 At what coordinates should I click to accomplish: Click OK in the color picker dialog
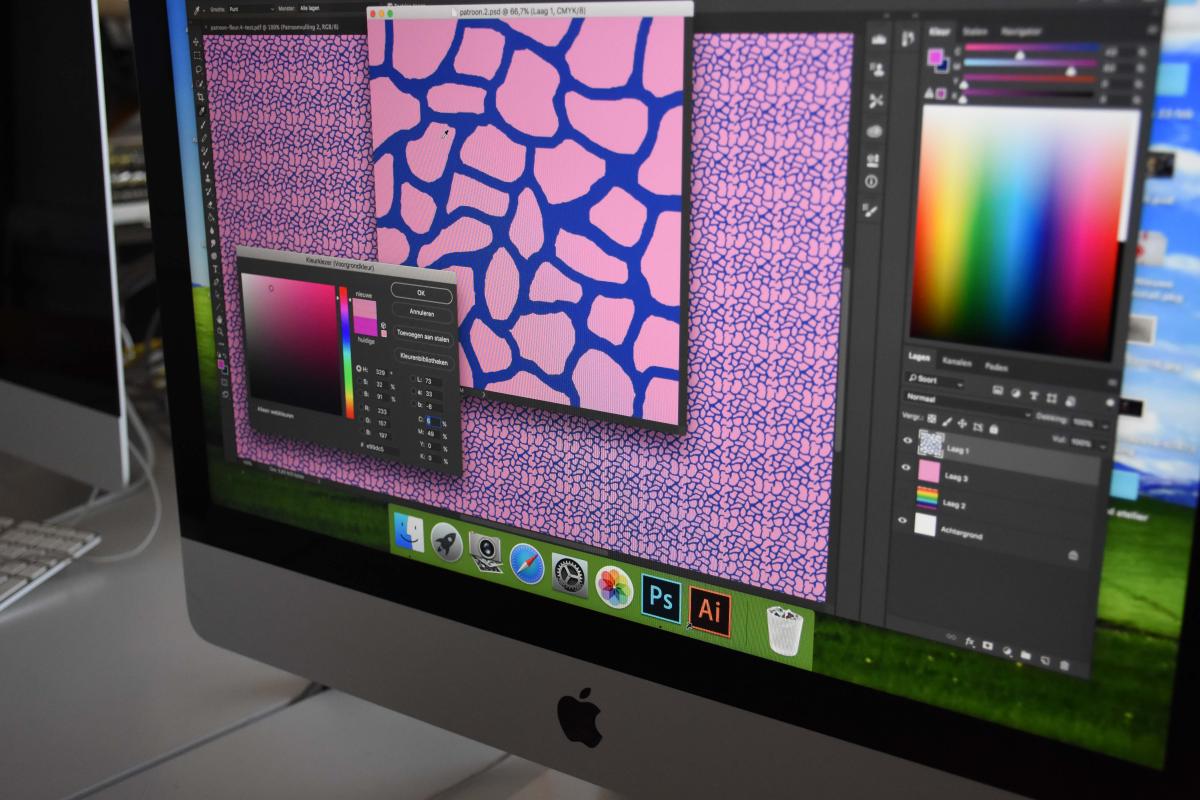421,293
